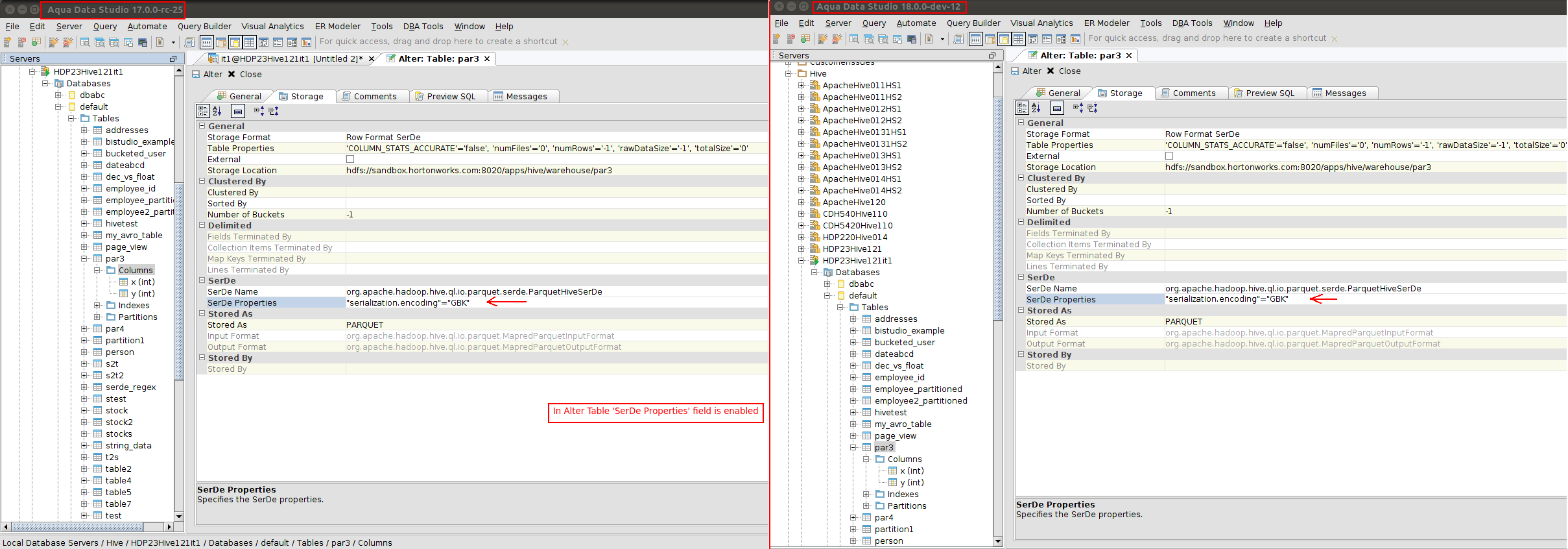Dismiss shortcut bar hint in right window
Screen dimensions: 1568x549
click(x=1335, y=39)
